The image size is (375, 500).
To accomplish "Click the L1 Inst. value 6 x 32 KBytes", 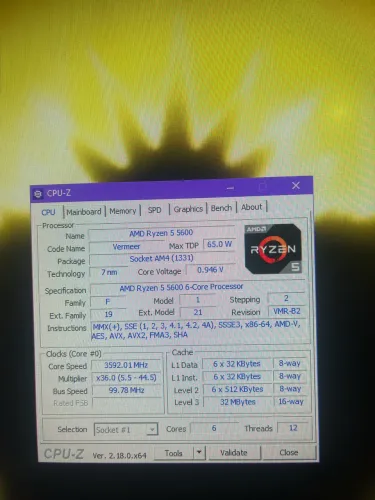I will pos(237,377).
